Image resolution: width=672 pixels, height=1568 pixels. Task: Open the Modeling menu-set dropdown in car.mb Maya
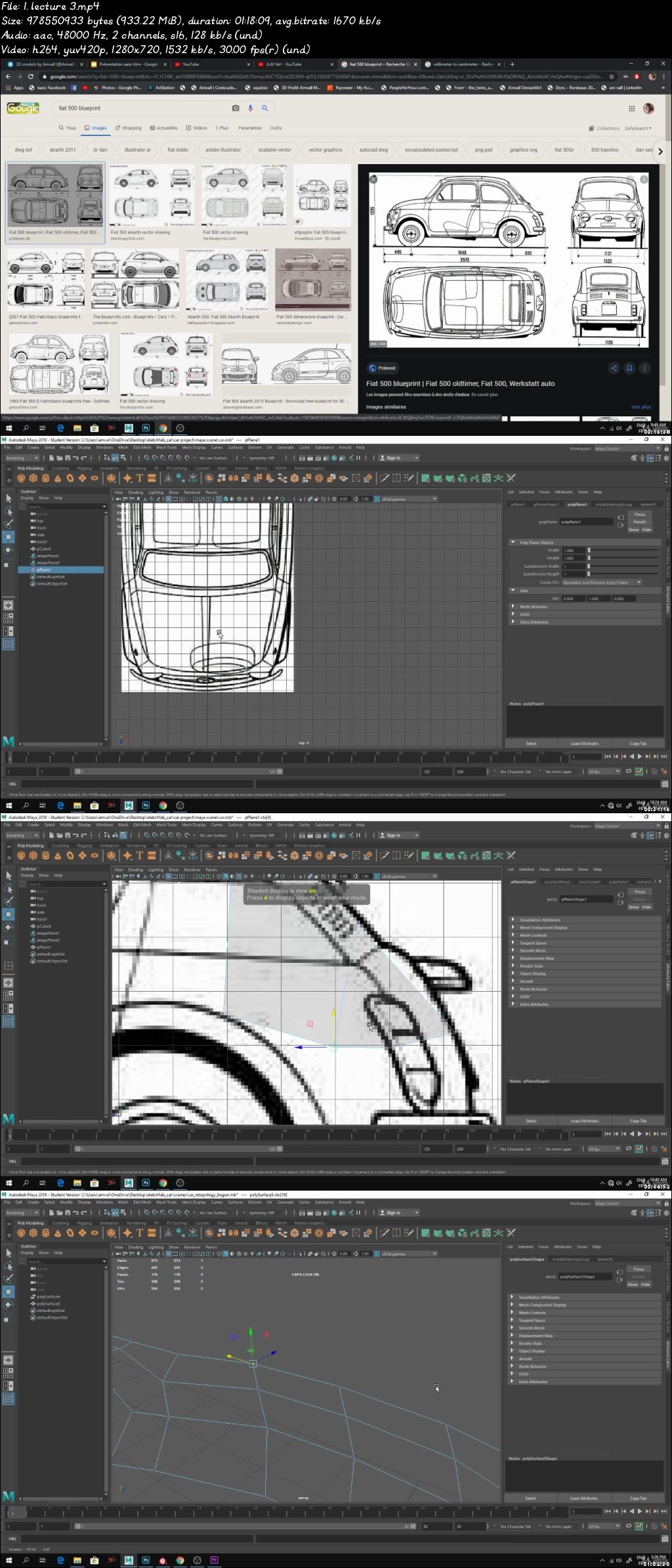(x=22, y=458)
